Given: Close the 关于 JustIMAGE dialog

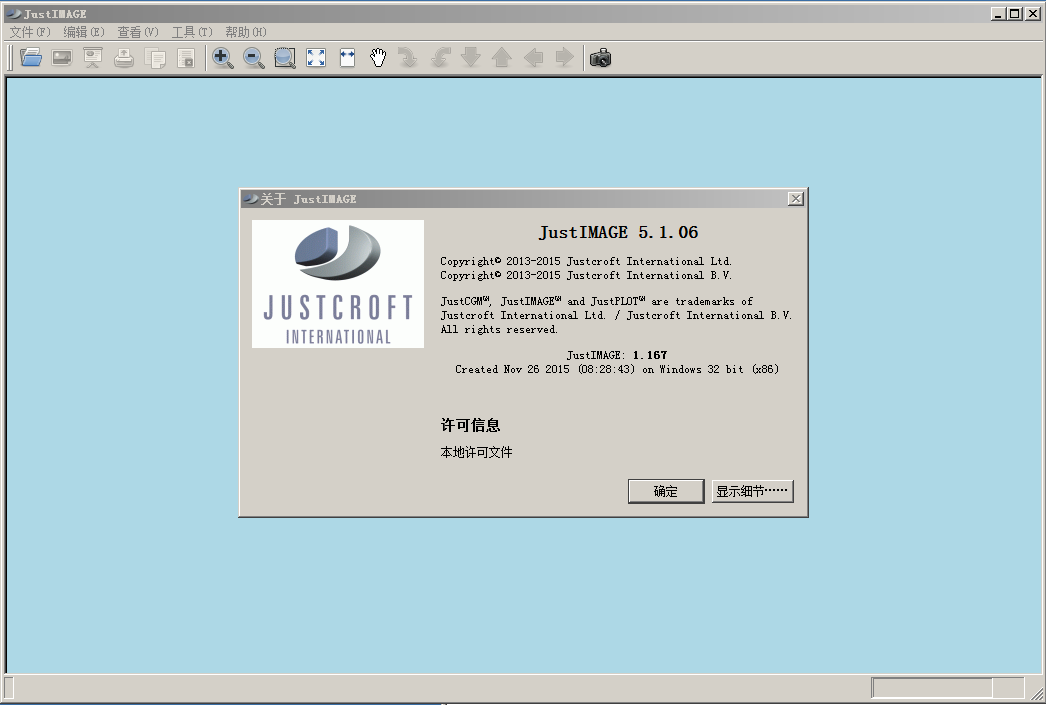Looking at the screenshot, I should pos(795,199).
